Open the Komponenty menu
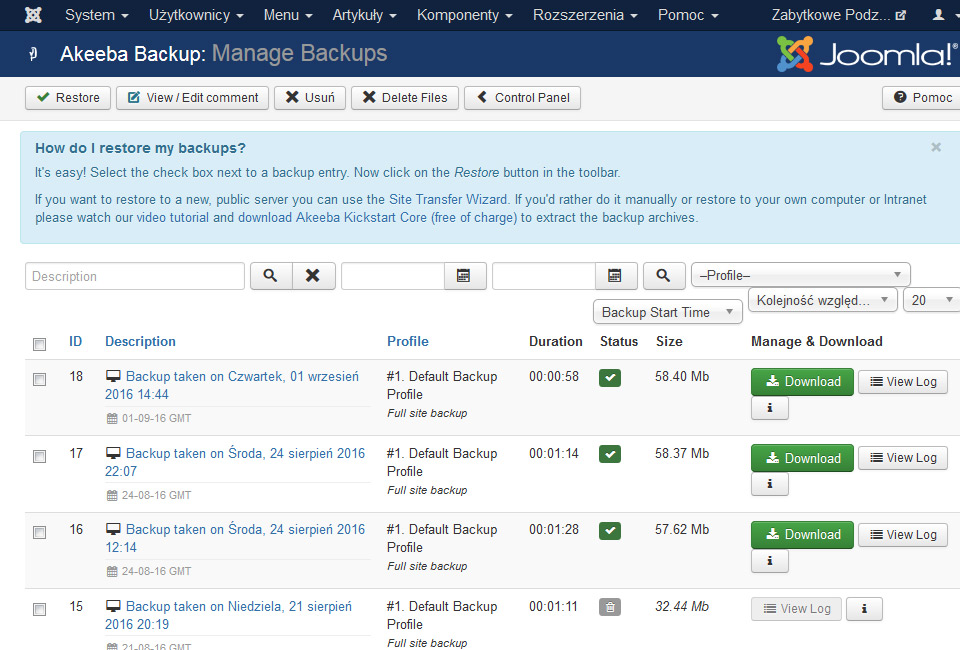 465,15
